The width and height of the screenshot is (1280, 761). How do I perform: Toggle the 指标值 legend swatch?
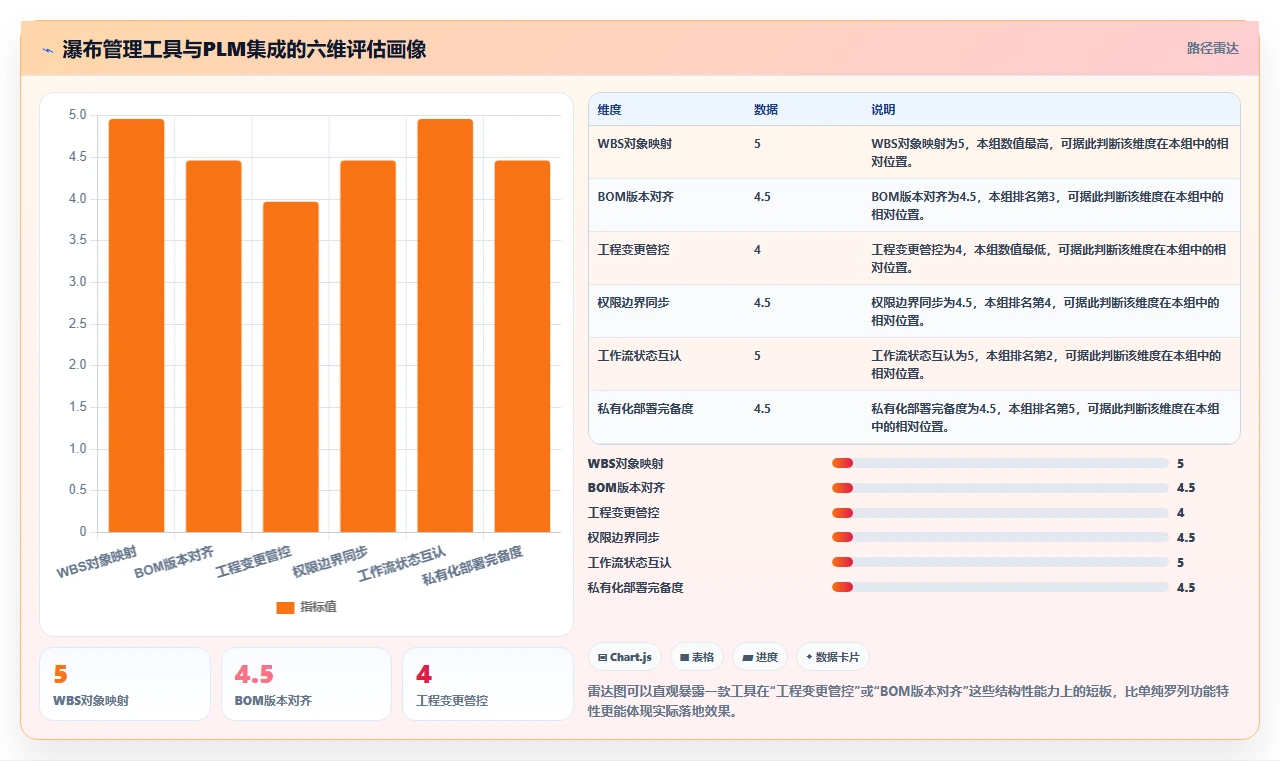point(285,607)
